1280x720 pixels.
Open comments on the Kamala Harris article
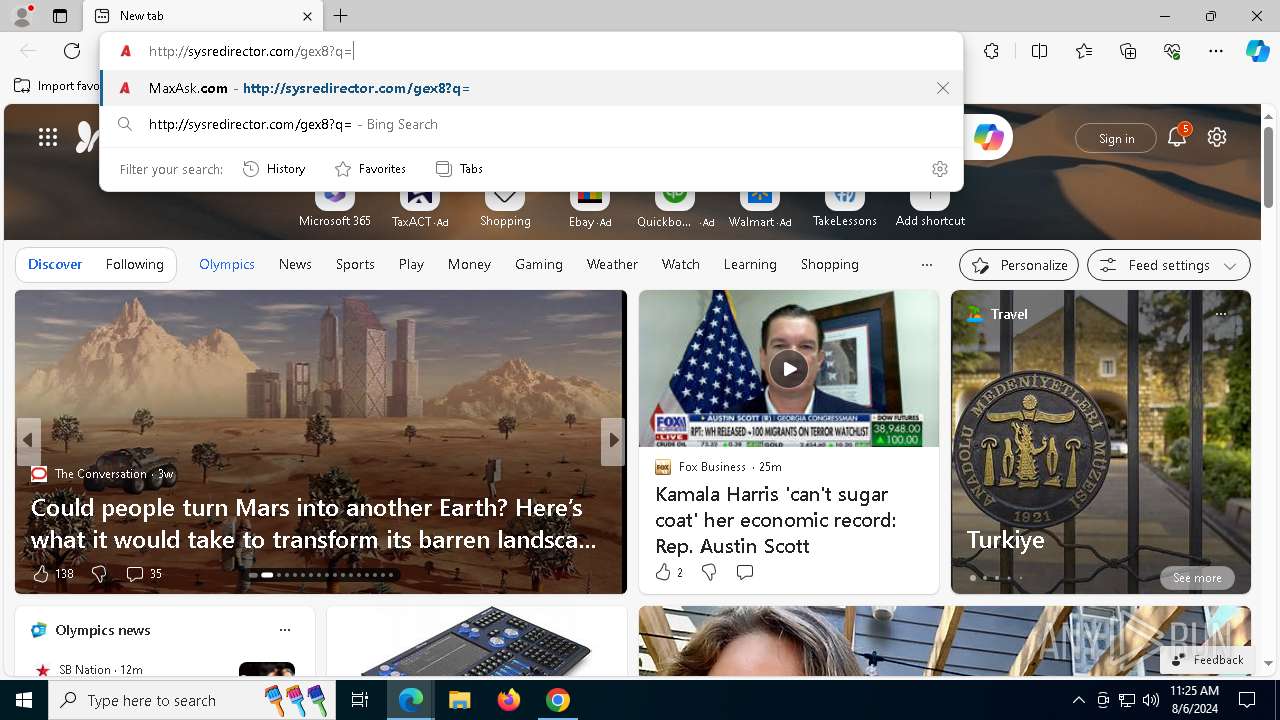coord(745,572)
